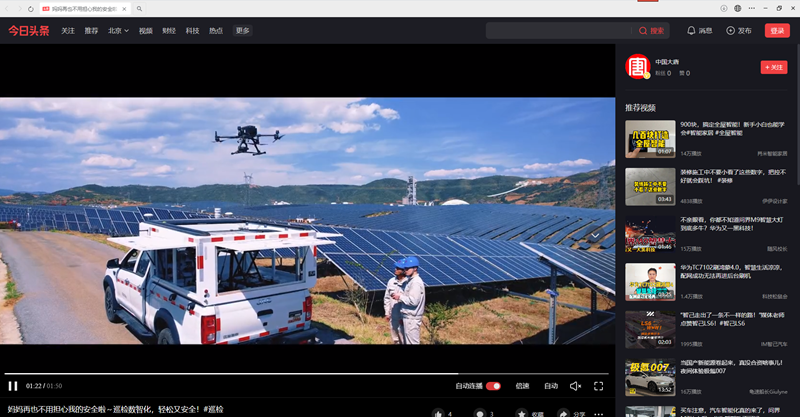Click the video progress bar to seek
The image size is (800, 417).
point(300,374)
